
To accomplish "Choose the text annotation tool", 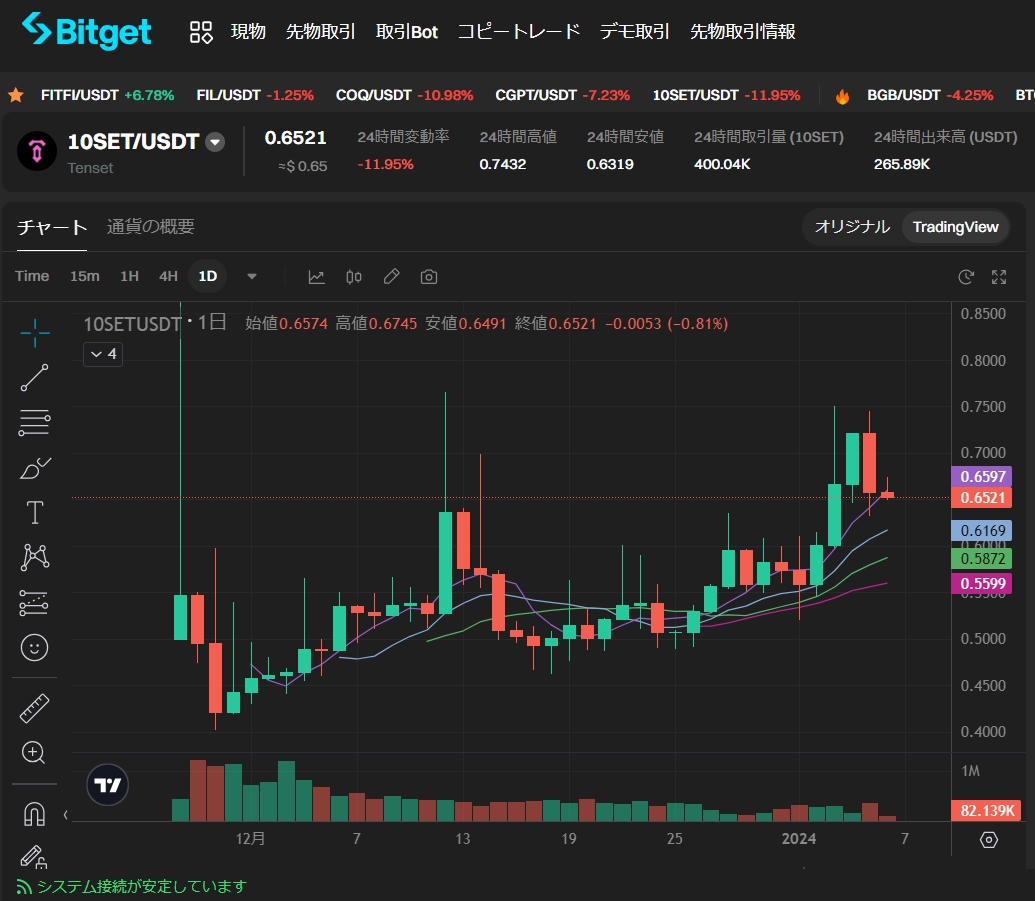I will coord(34,513).
